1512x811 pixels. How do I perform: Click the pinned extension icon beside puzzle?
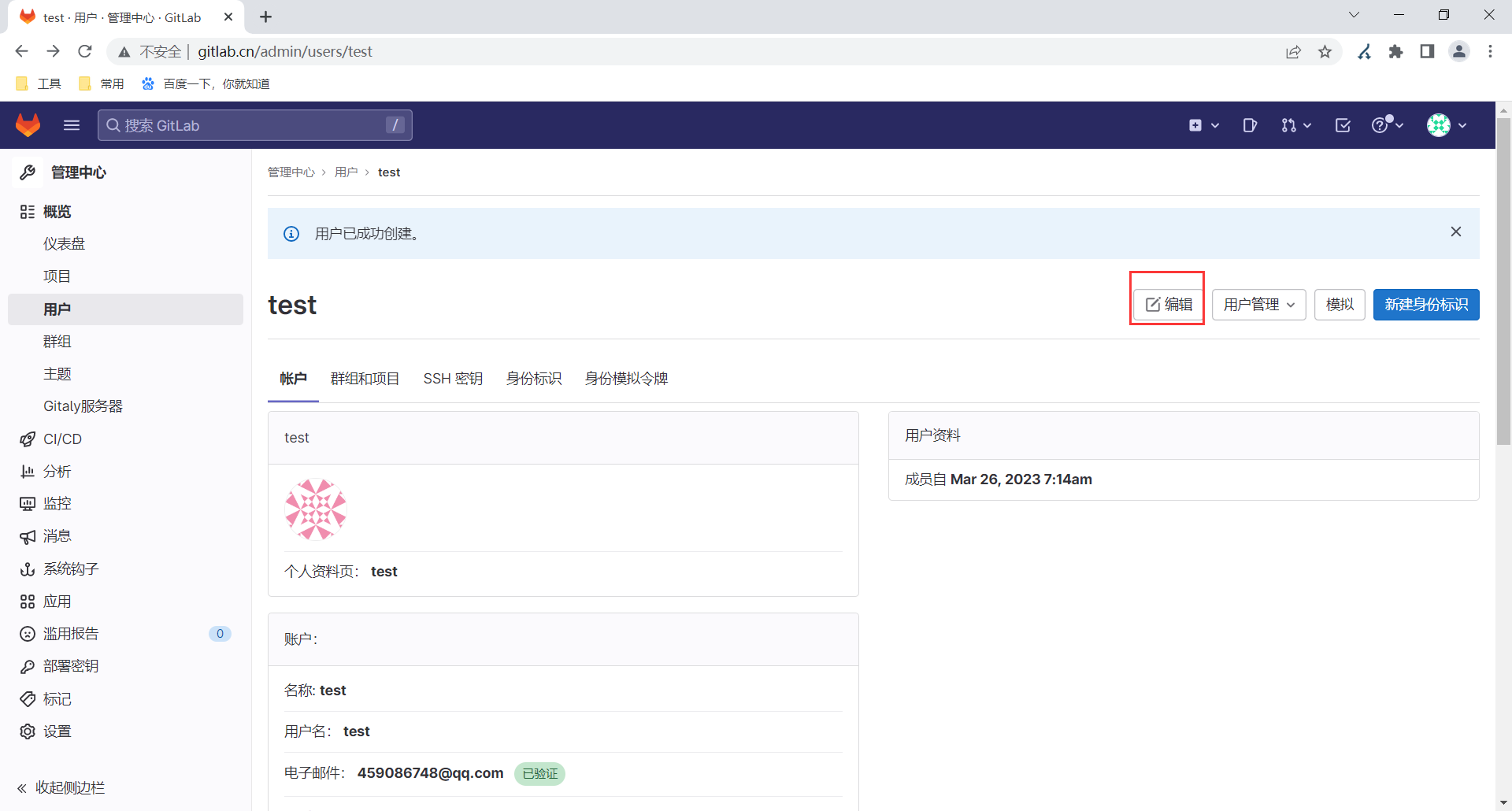coord(1364,52)
